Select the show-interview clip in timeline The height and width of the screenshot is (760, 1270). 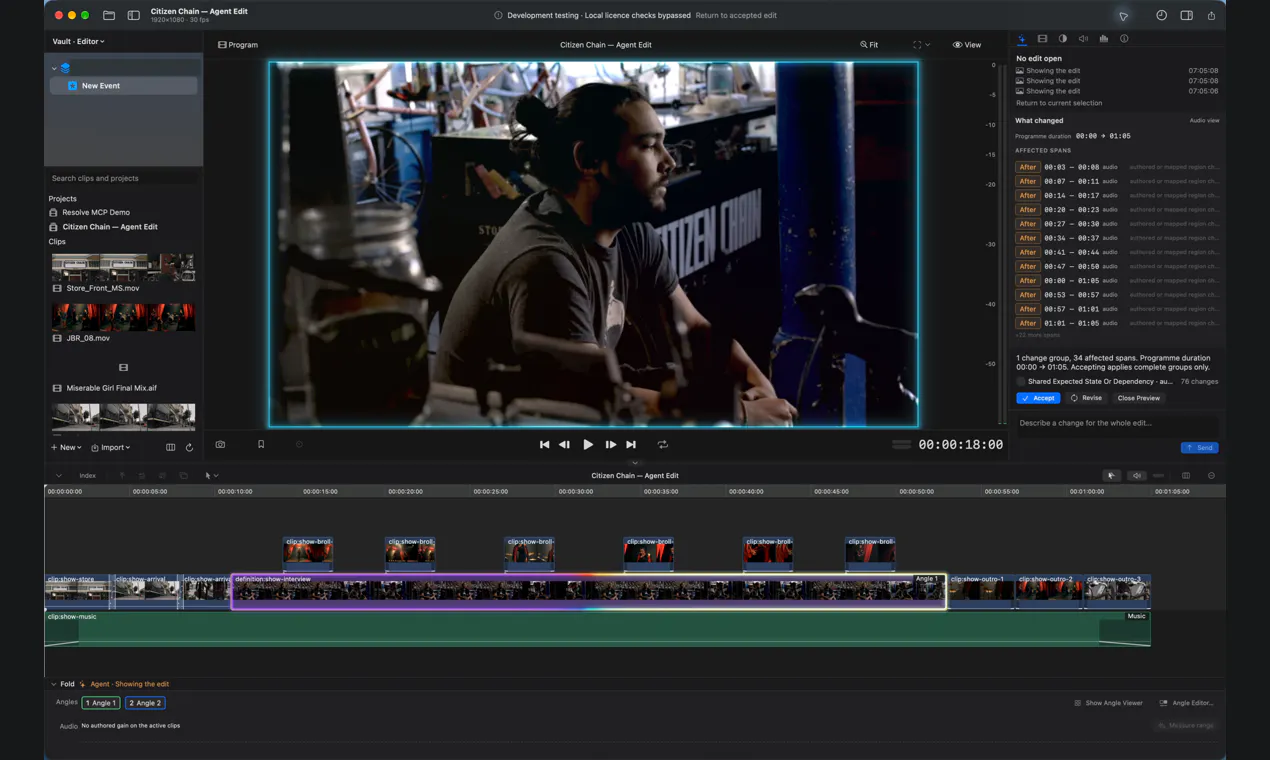tap(588, 591)
